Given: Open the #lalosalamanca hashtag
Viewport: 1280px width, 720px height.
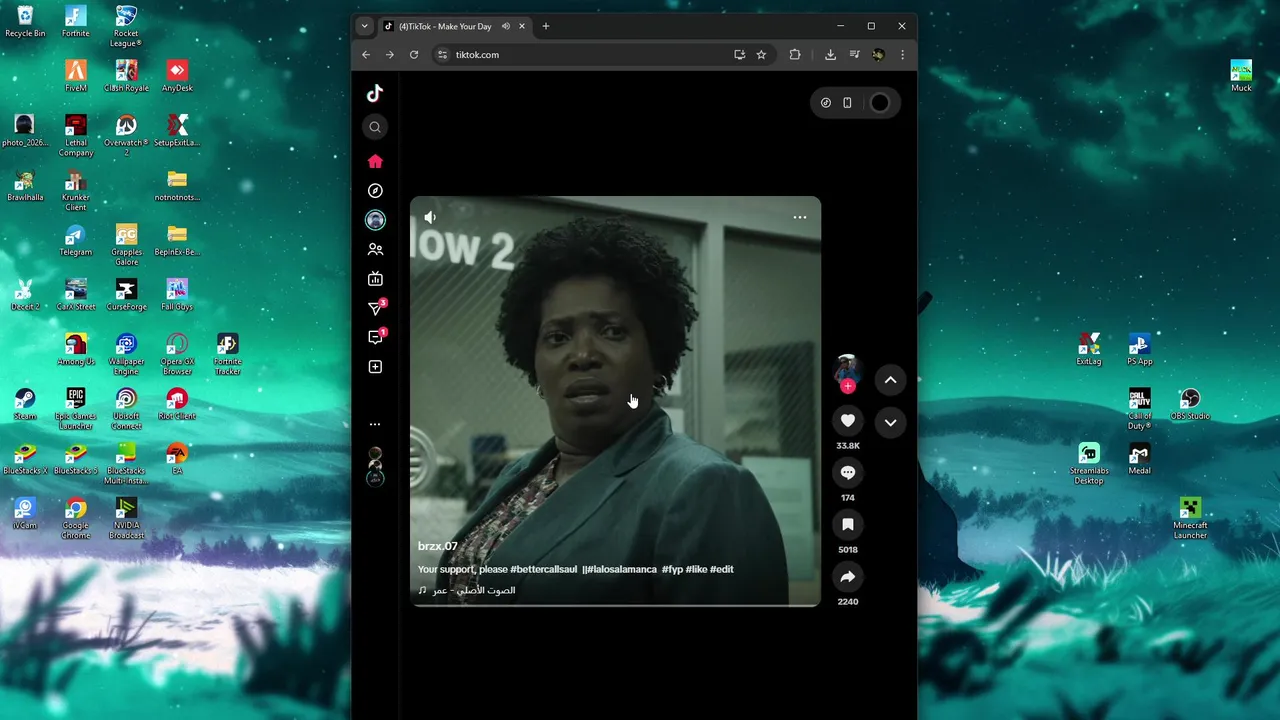Looking at the screenshot, I should click(x=620, y=569).
